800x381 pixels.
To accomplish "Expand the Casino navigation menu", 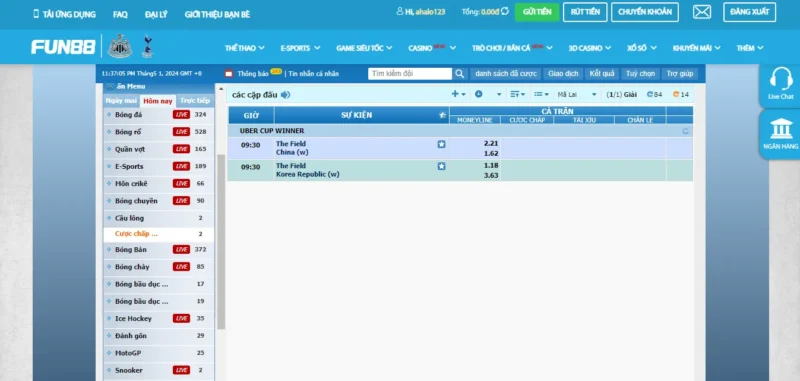I will (x=432, y=48).
